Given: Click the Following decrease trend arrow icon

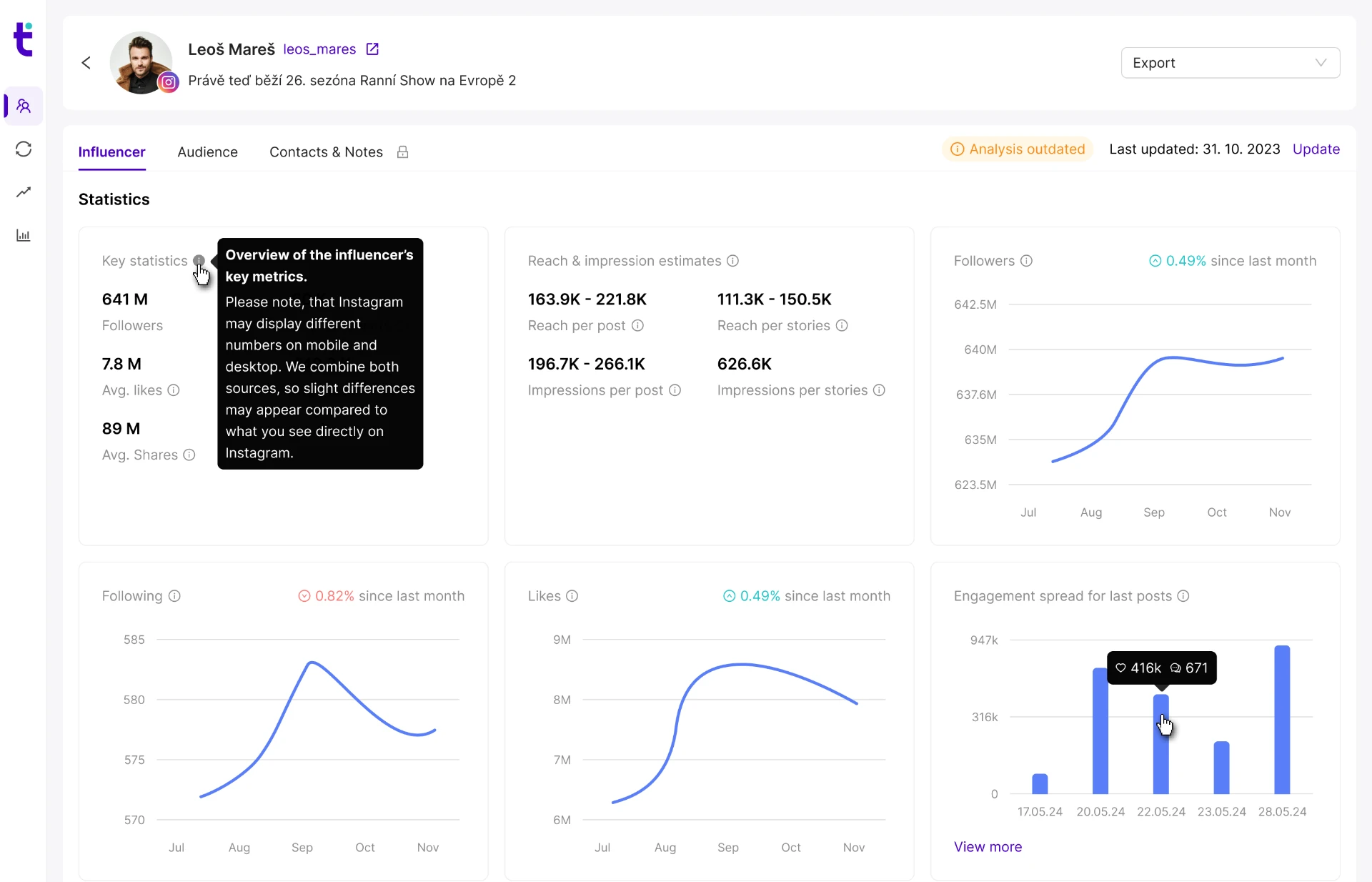Looking at the screenshot, I should coord(304,595).
